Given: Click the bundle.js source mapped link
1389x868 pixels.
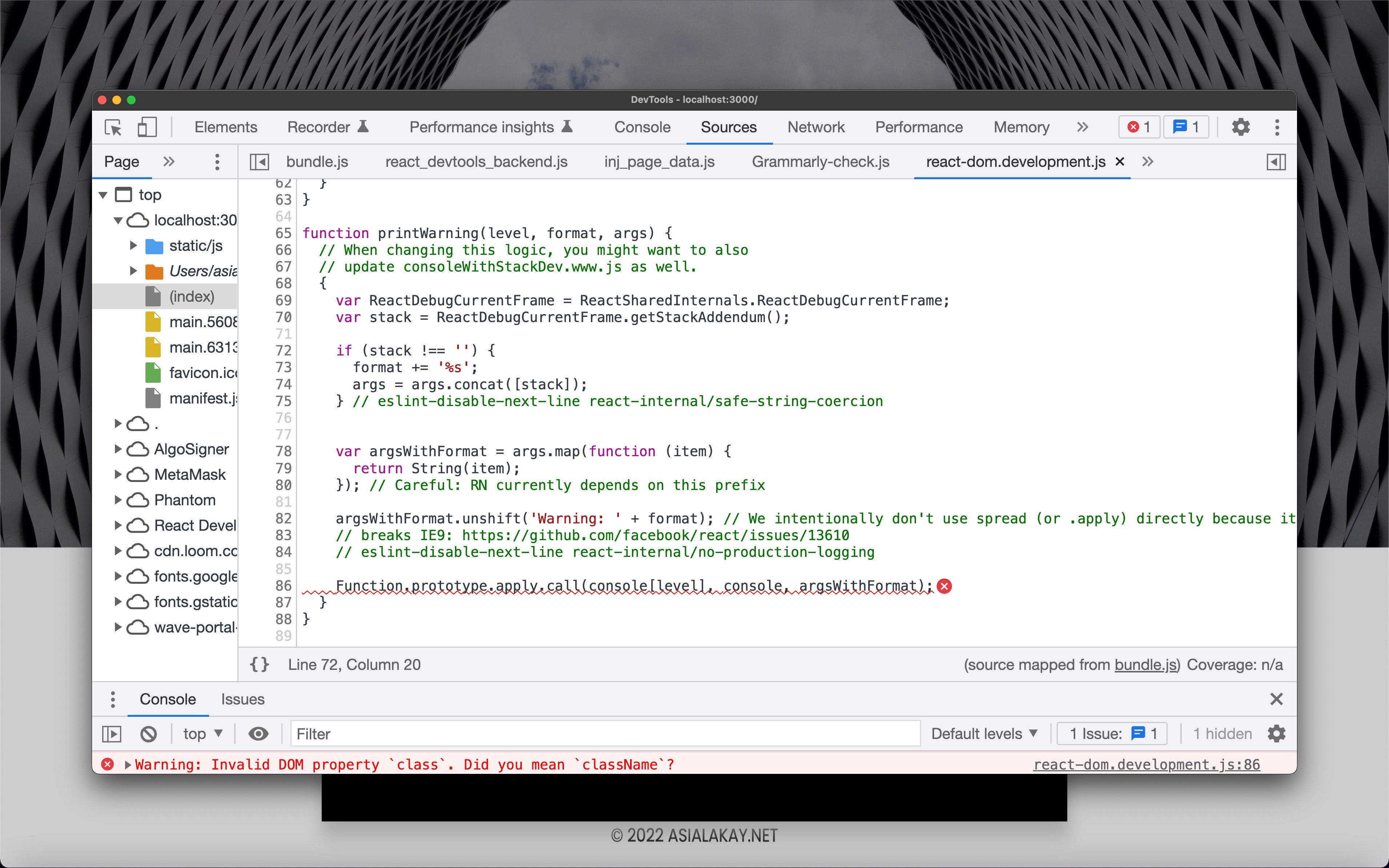Looking at the screenshot, I should point(1145,665).
